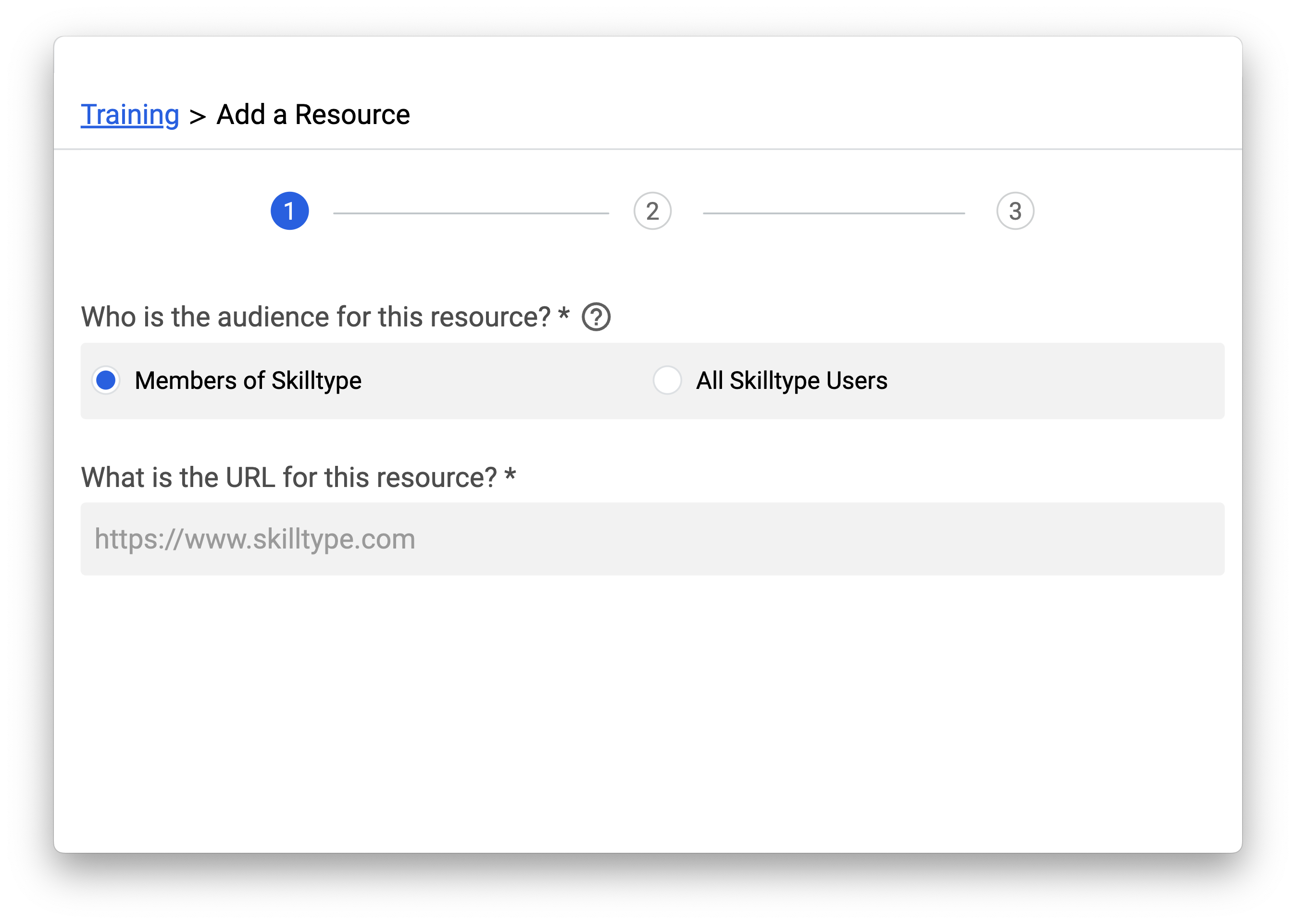Screen dimensions: 1296x924
Task: Open the Training breadcrumb link
Action: [130, 115]
